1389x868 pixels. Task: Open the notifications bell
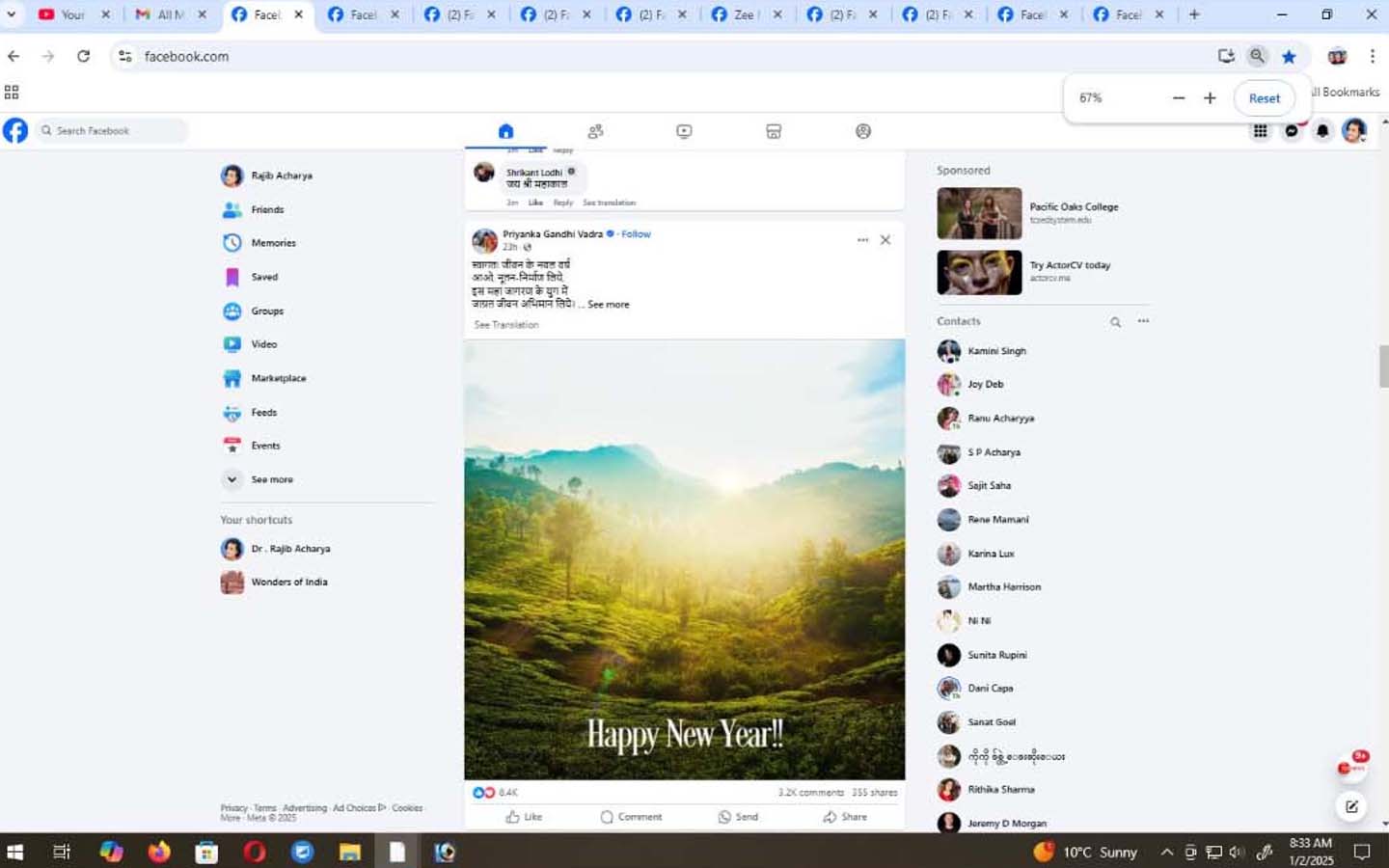1322,131
